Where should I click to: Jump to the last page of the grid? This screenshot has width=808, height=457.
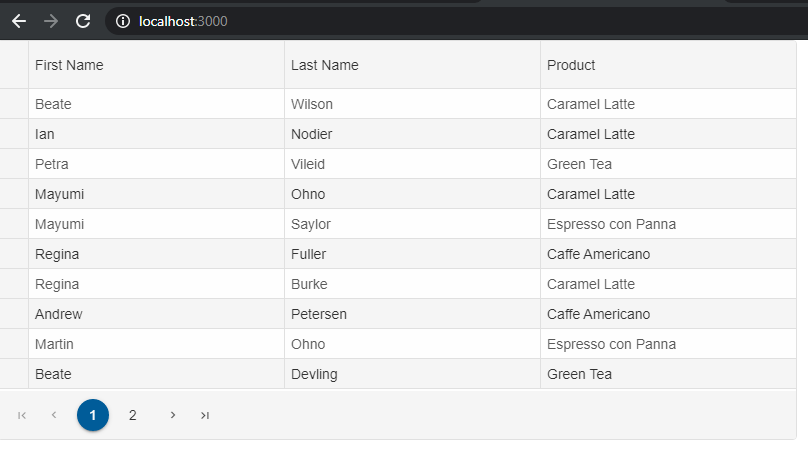[205, 415]
